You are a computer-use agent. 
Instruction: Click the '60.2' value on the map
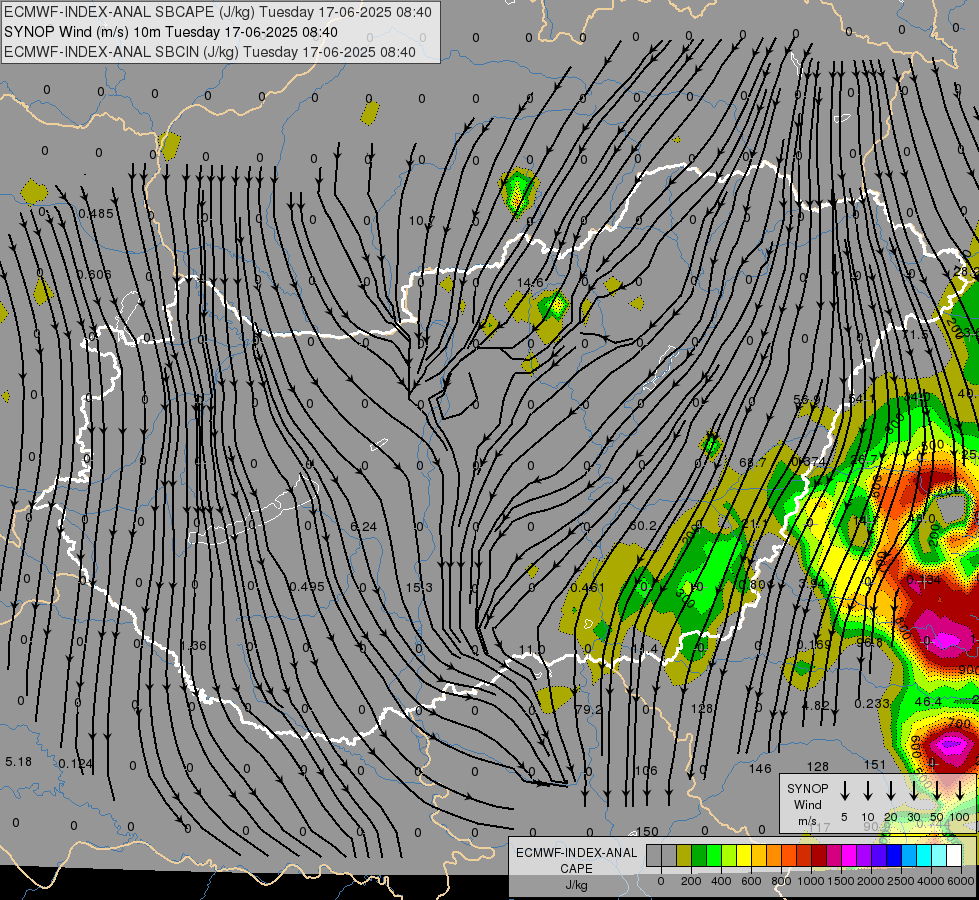click(x=642, y=526)
